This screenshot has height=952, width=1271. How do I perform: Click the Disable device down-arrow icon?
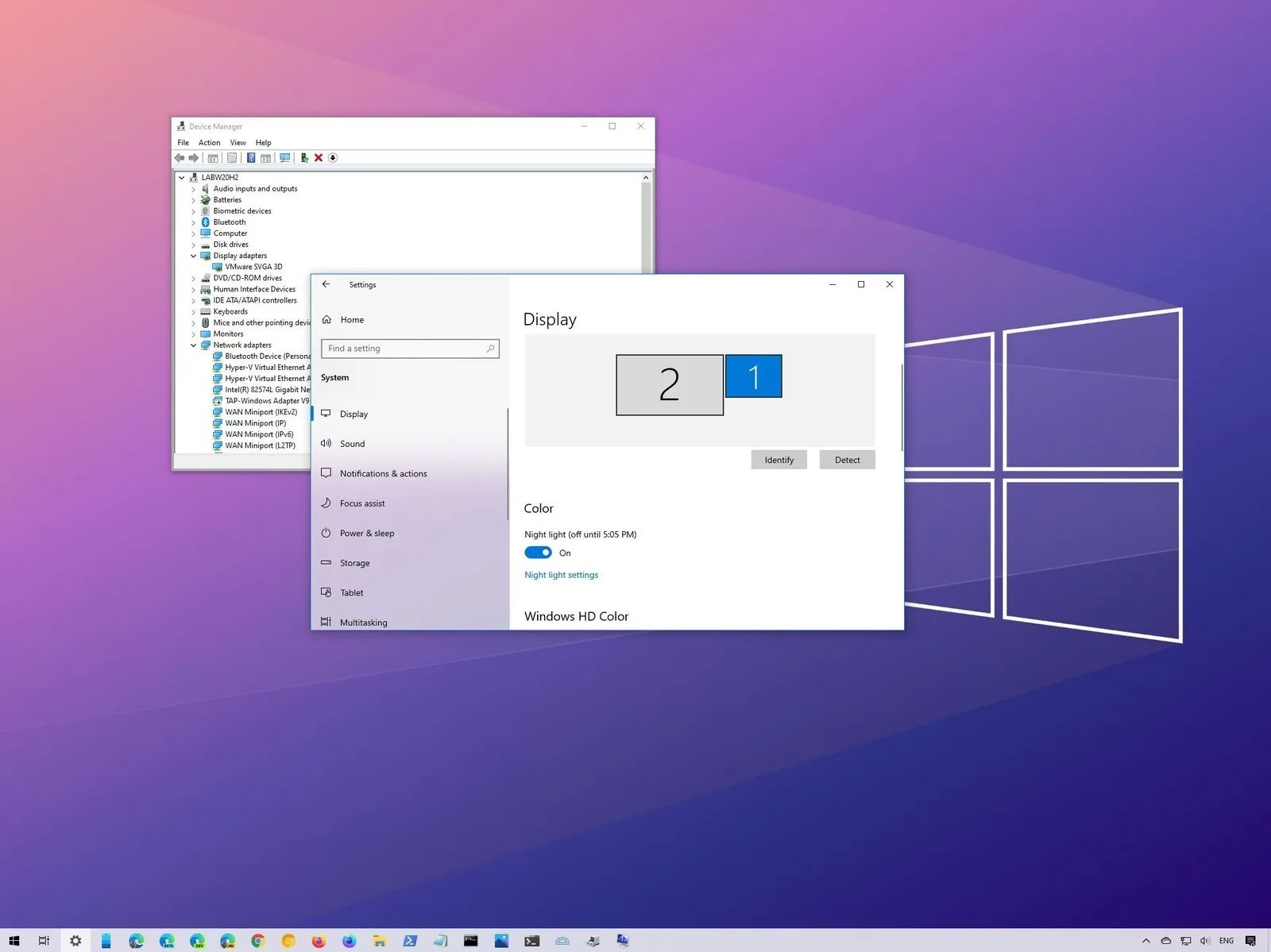[x=333, y=158]
